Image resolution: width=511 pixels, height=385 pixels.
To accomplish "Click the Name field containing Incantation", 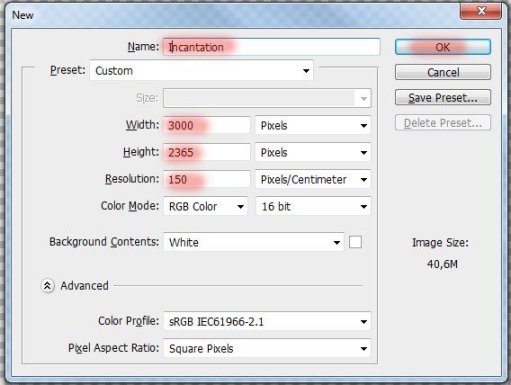I will coord(271,47).
